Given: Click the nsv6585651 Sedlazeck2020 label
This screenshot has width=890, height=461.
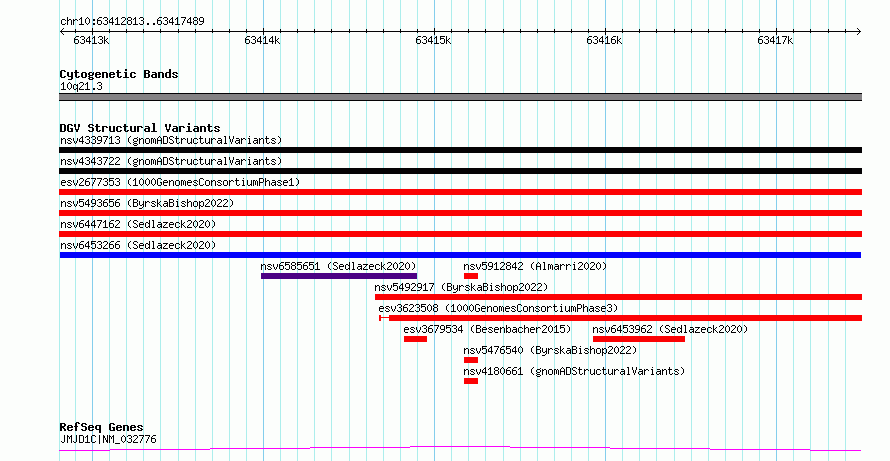Looking at the screenshot, I should (x=338, y=266).
